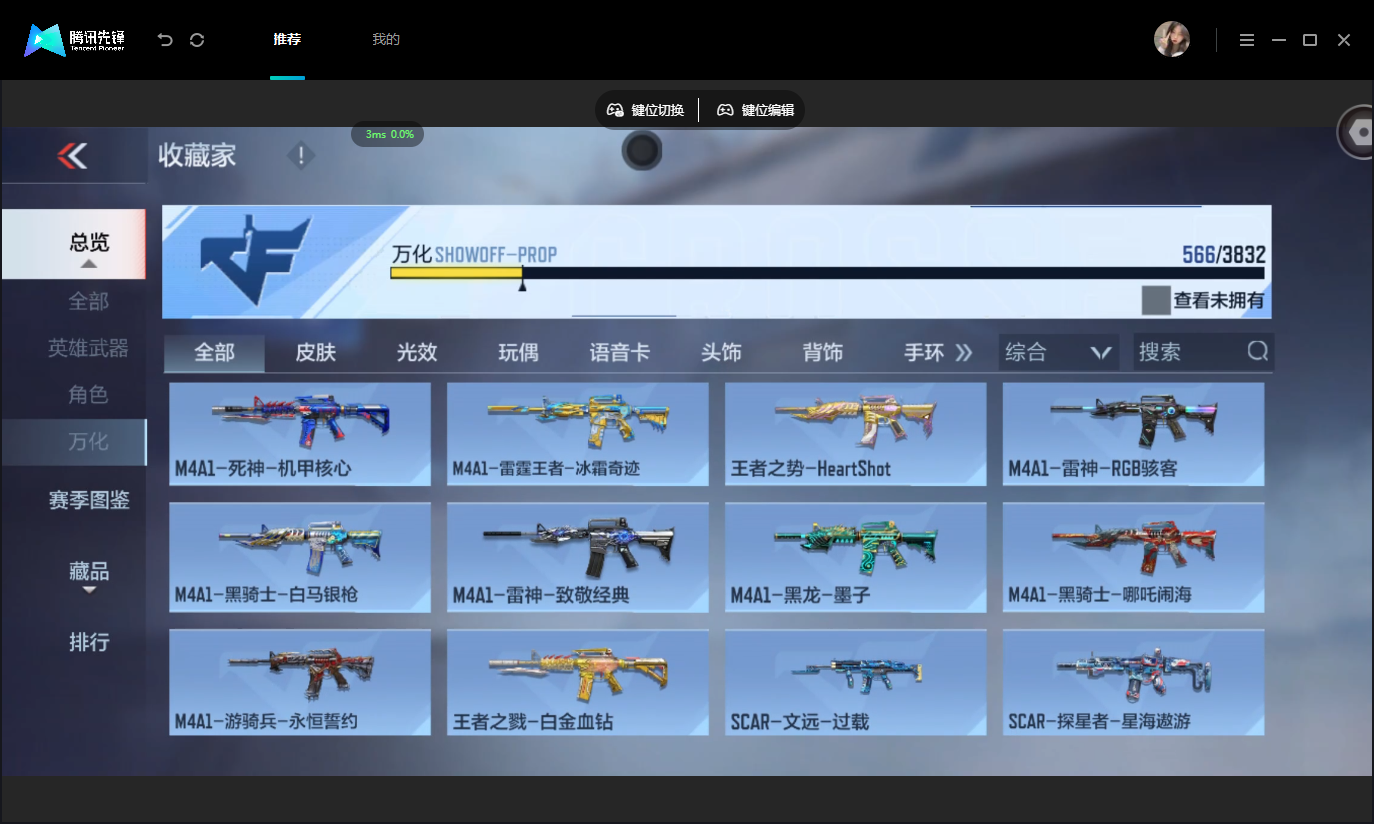1374x824 pixels.
Task: Open the hamburger menu icon
Action: [x=1247, y=40]
